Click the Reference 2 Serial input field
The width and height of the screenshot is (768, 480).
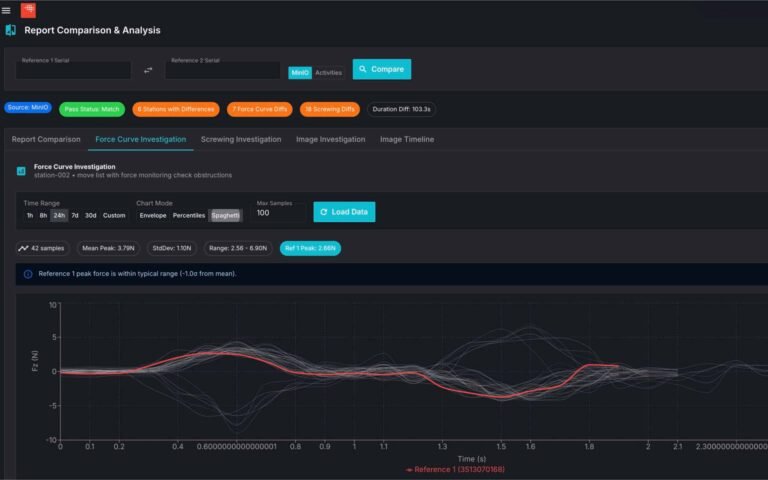pos(223,70)
